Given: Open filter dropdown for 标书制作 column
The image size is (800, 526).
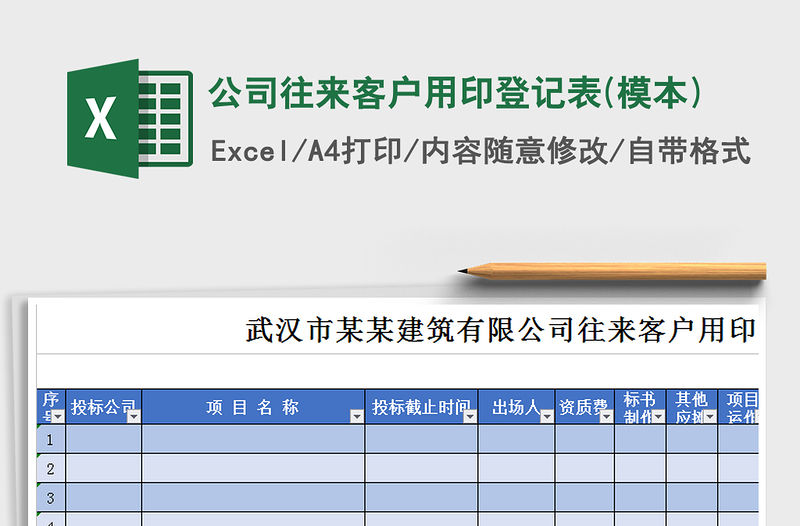Looking at the screenshot, I should 658,417.
